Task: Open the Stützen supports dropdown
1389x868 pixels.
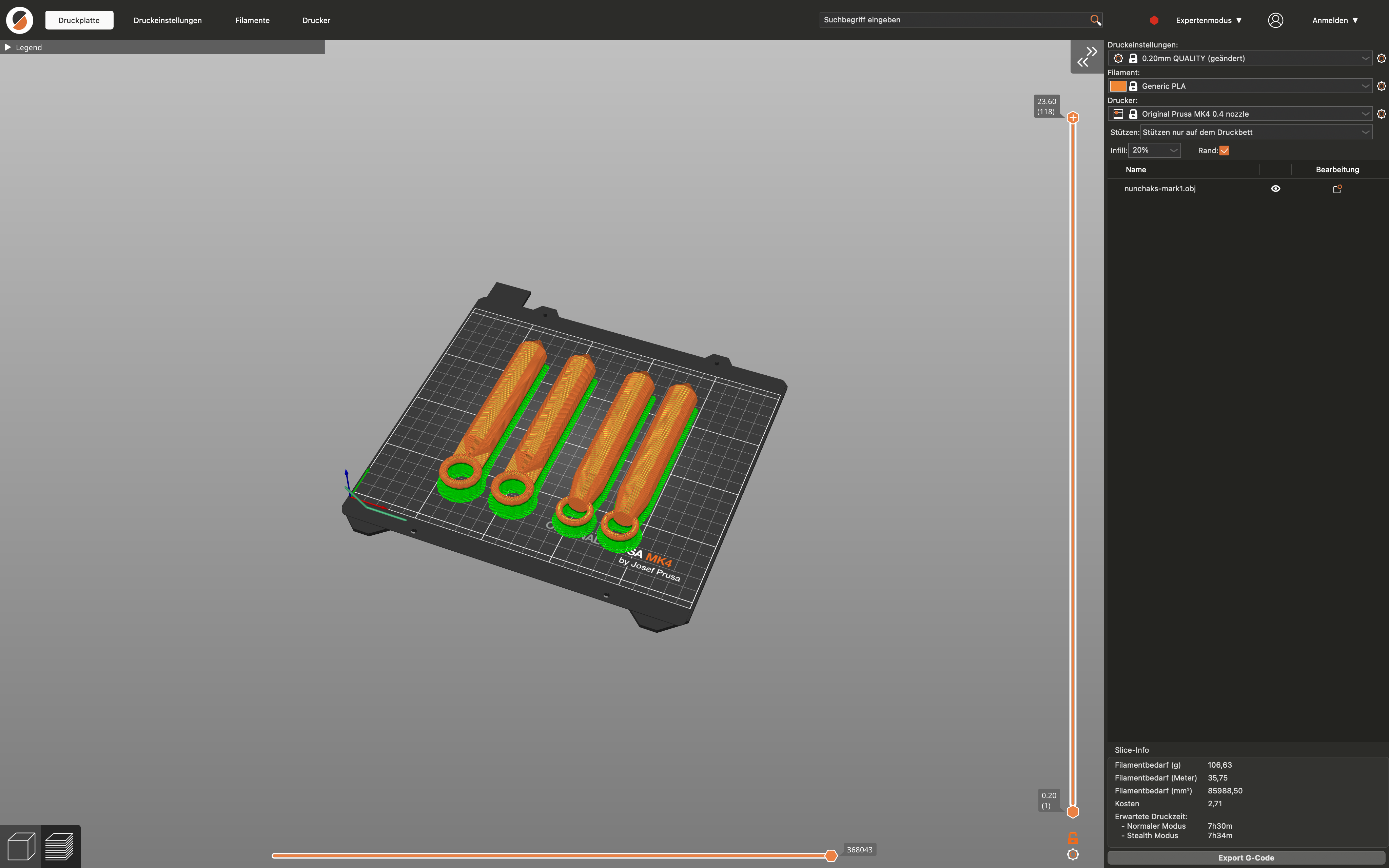Action: point(1256,132)
